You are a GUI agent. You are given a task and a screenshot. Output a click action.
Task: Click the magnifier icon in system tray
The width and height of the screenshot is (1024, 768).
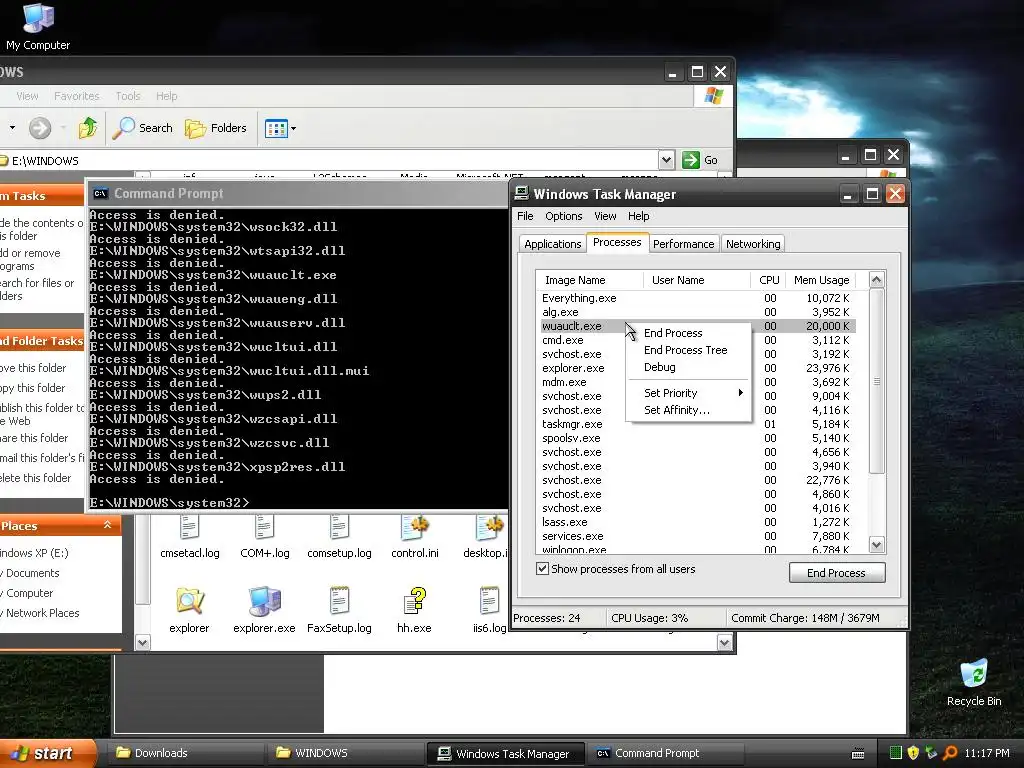coord(950,753)
